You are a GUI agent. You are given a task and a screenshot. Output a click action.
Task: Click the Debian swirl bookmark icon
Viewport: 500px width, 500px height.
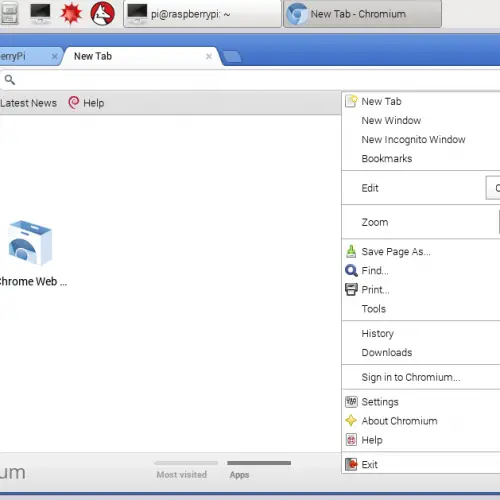tap(74, 103)
